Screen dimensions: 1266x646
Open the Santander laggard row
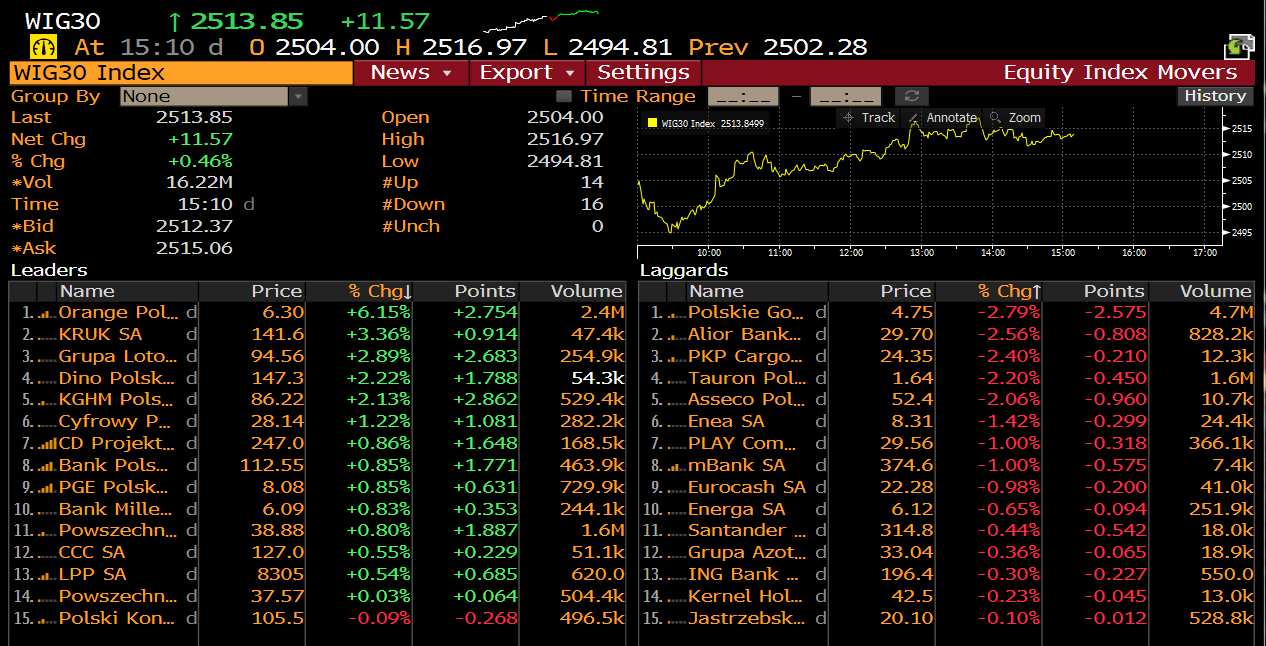[x=947, y=531]
